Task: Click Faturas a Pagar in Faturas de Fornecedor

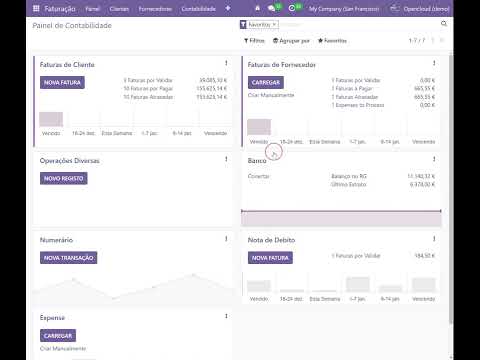Action: click(x=352, y=89)
